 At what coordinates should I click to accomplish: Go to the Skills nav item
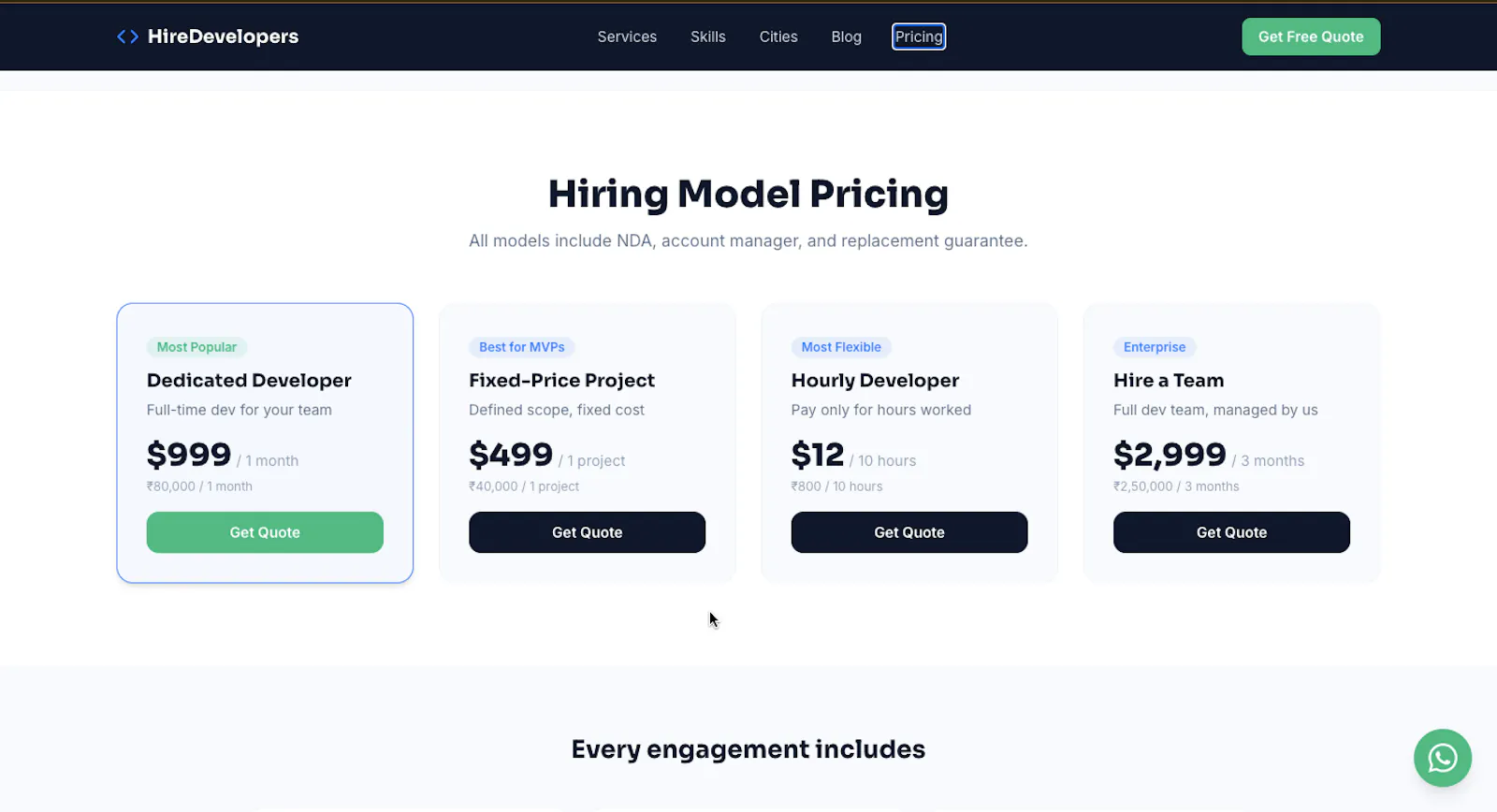point(708,36)
